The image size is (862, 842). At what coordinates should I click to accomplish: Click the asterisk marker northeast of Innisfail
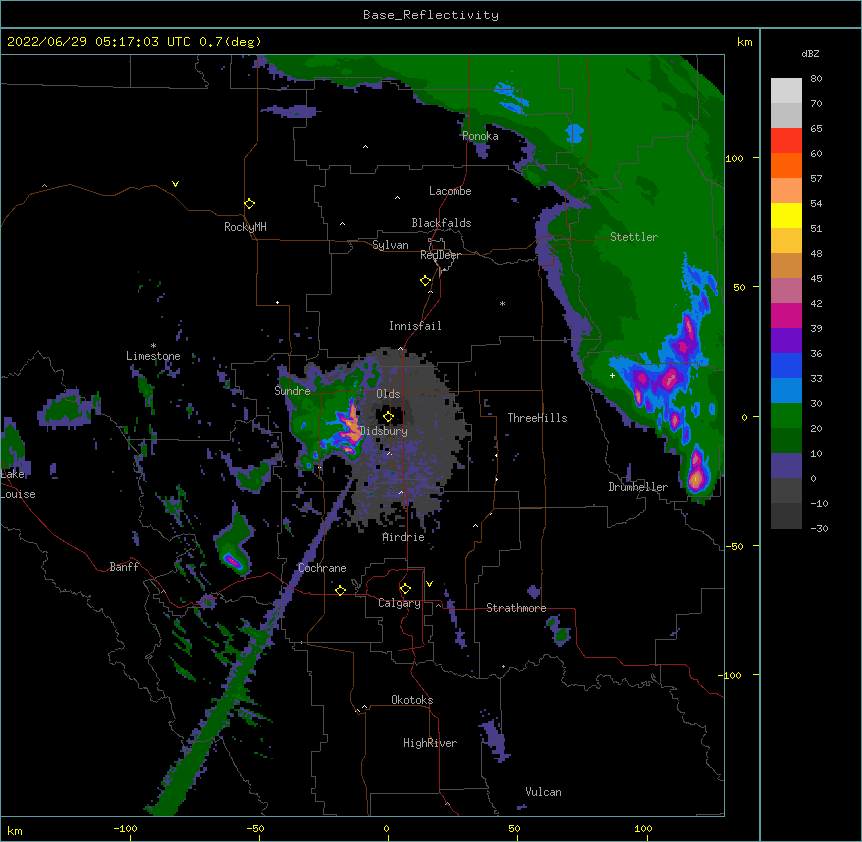click(x=502, y=303)
